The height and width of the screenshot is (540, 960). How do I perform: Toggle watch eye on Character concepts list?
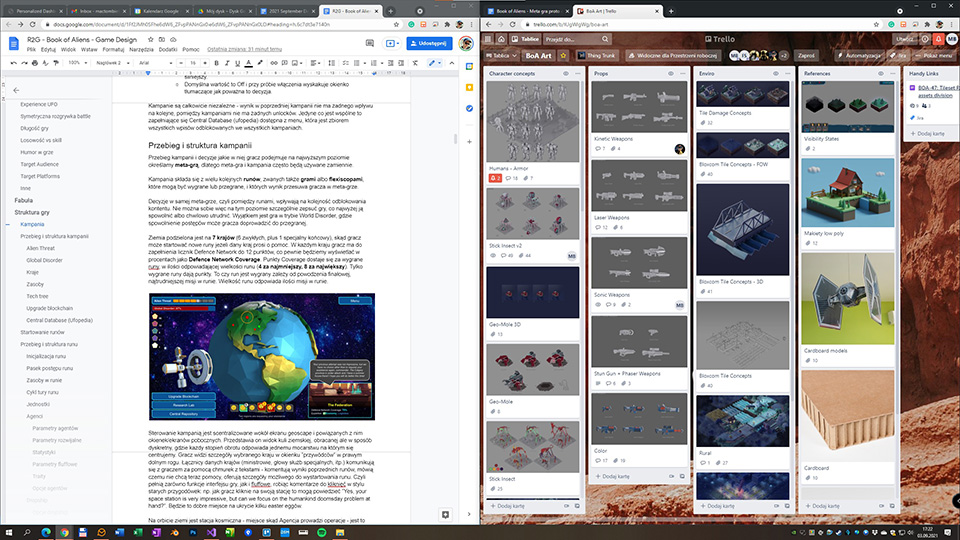[x=566, y=73]
